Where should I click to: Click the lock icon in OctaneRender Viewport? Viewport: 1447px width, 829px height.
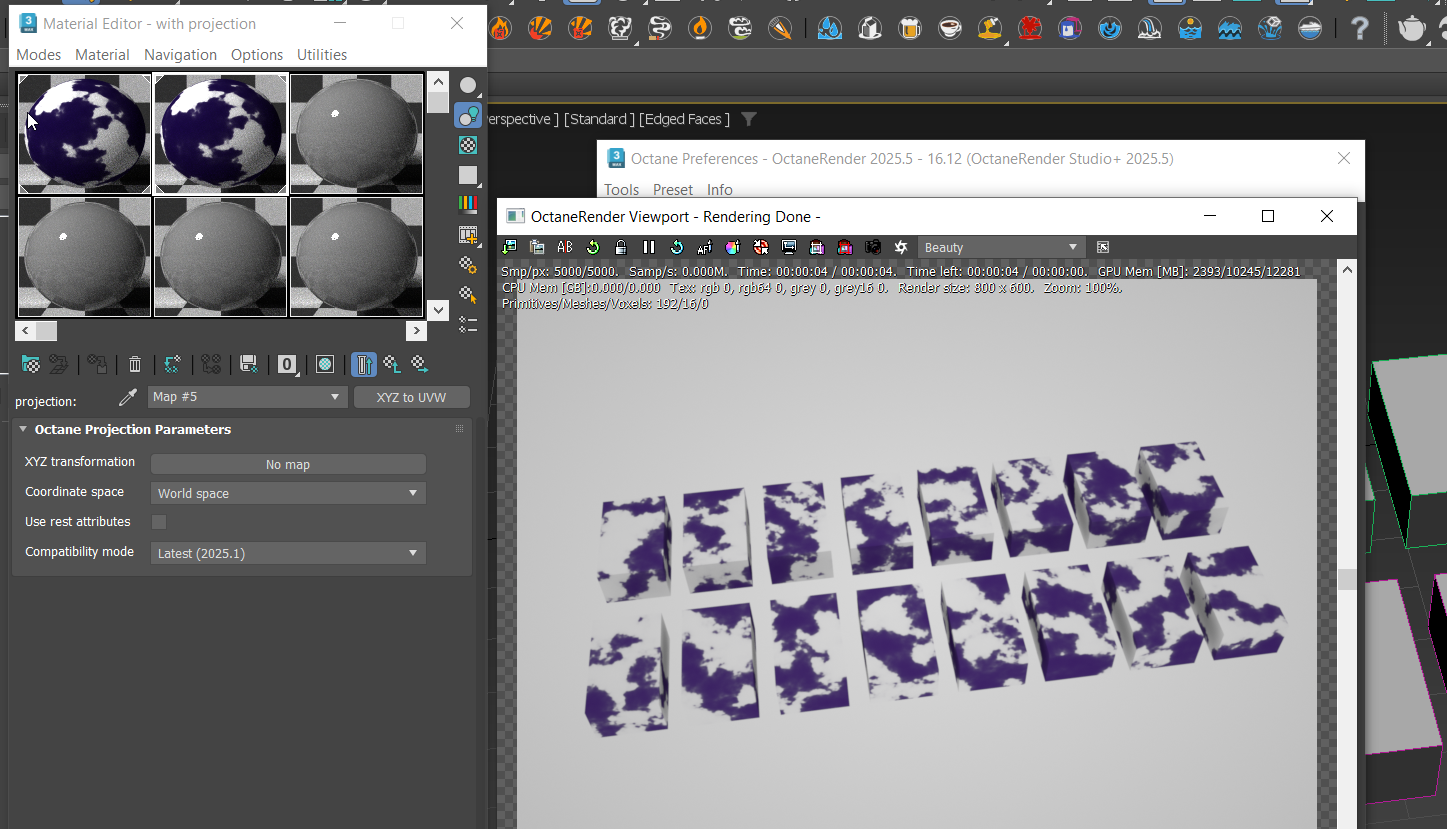tap(621, 247)
